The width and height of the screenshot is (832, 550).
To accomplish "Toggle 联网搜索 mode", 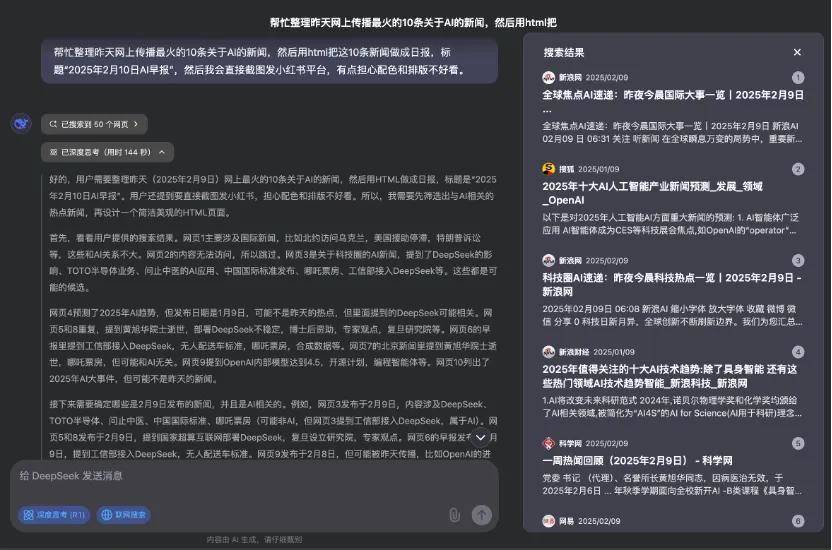I will click(x=124, y=514).
